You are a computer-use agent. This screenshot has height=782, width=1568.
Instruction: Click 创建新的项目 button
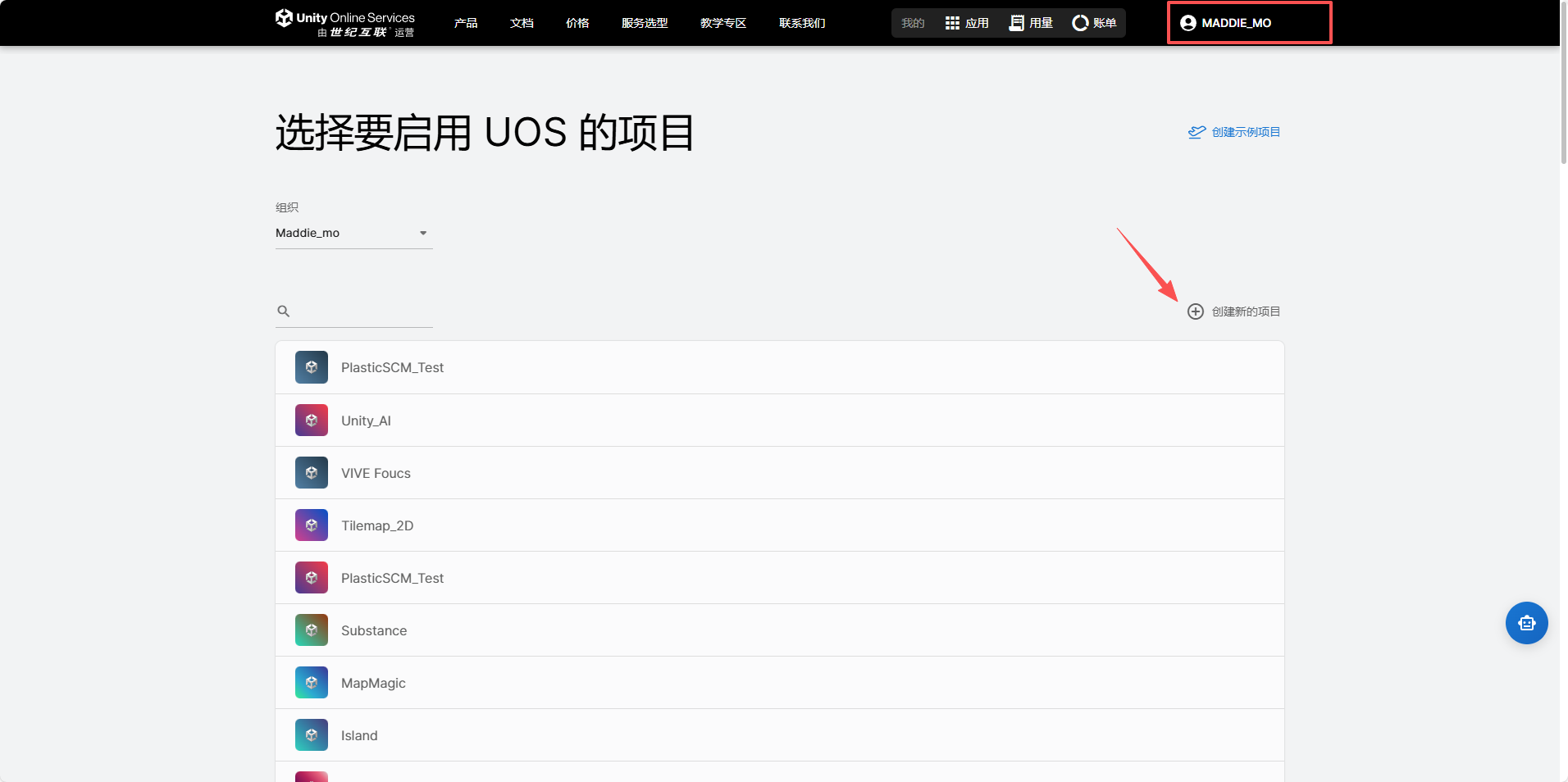click(x=1234, y=311)
